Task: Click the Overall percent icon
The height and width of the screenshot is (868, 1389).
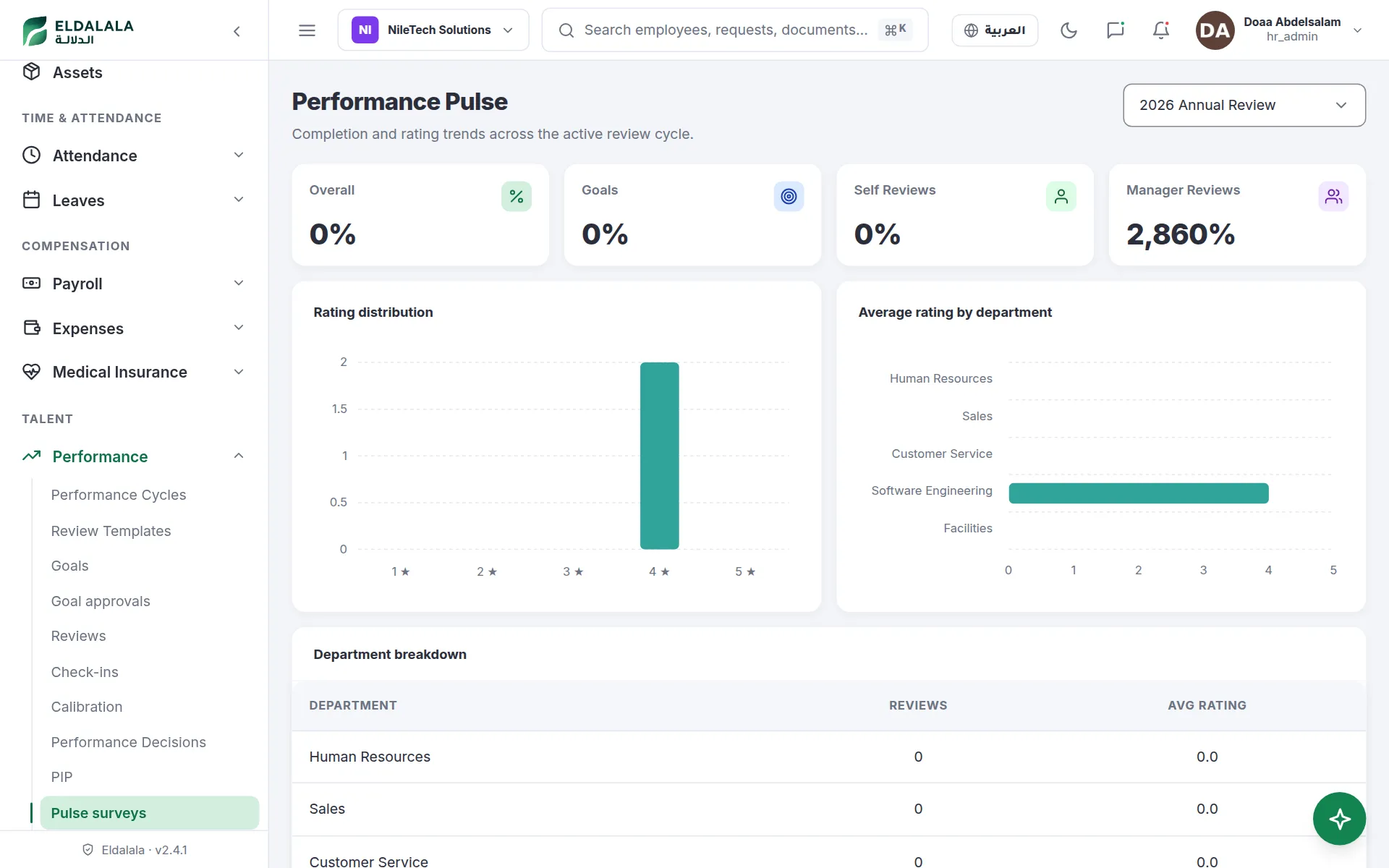Action: (517, 197)
